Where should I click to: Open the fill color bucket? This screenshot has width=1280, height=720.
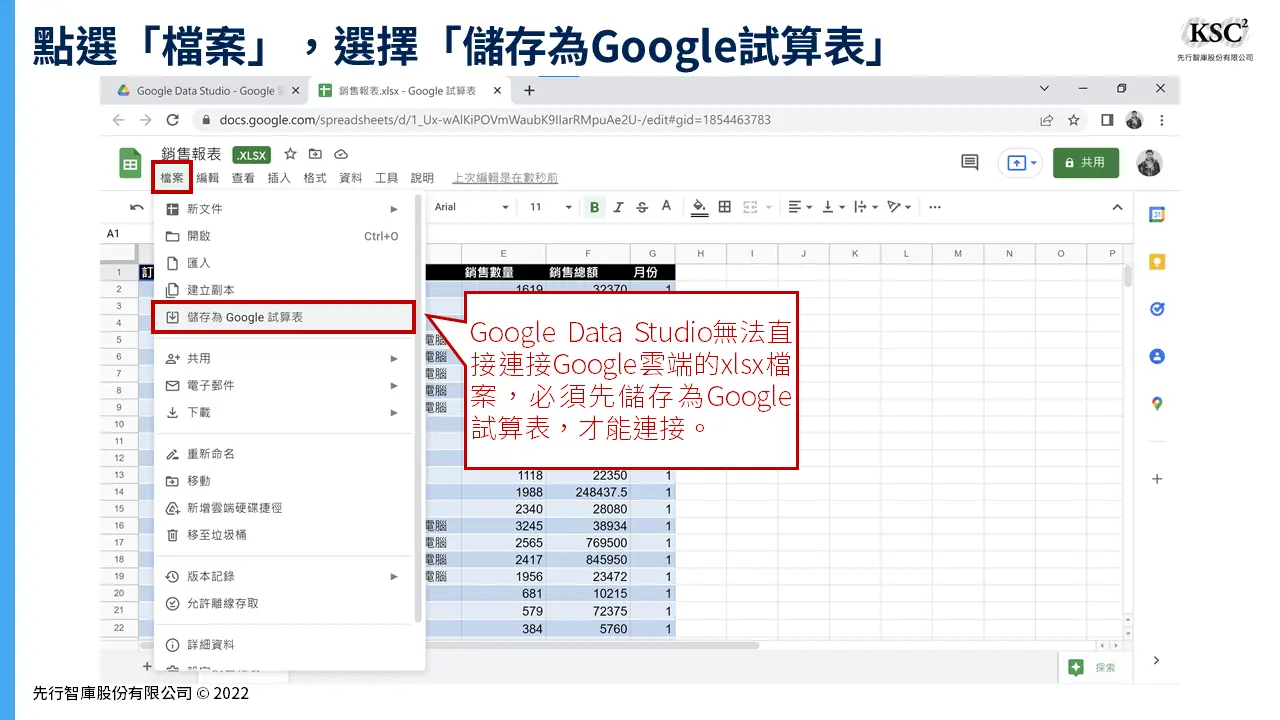pyautogui.click(x=699, y=207)
